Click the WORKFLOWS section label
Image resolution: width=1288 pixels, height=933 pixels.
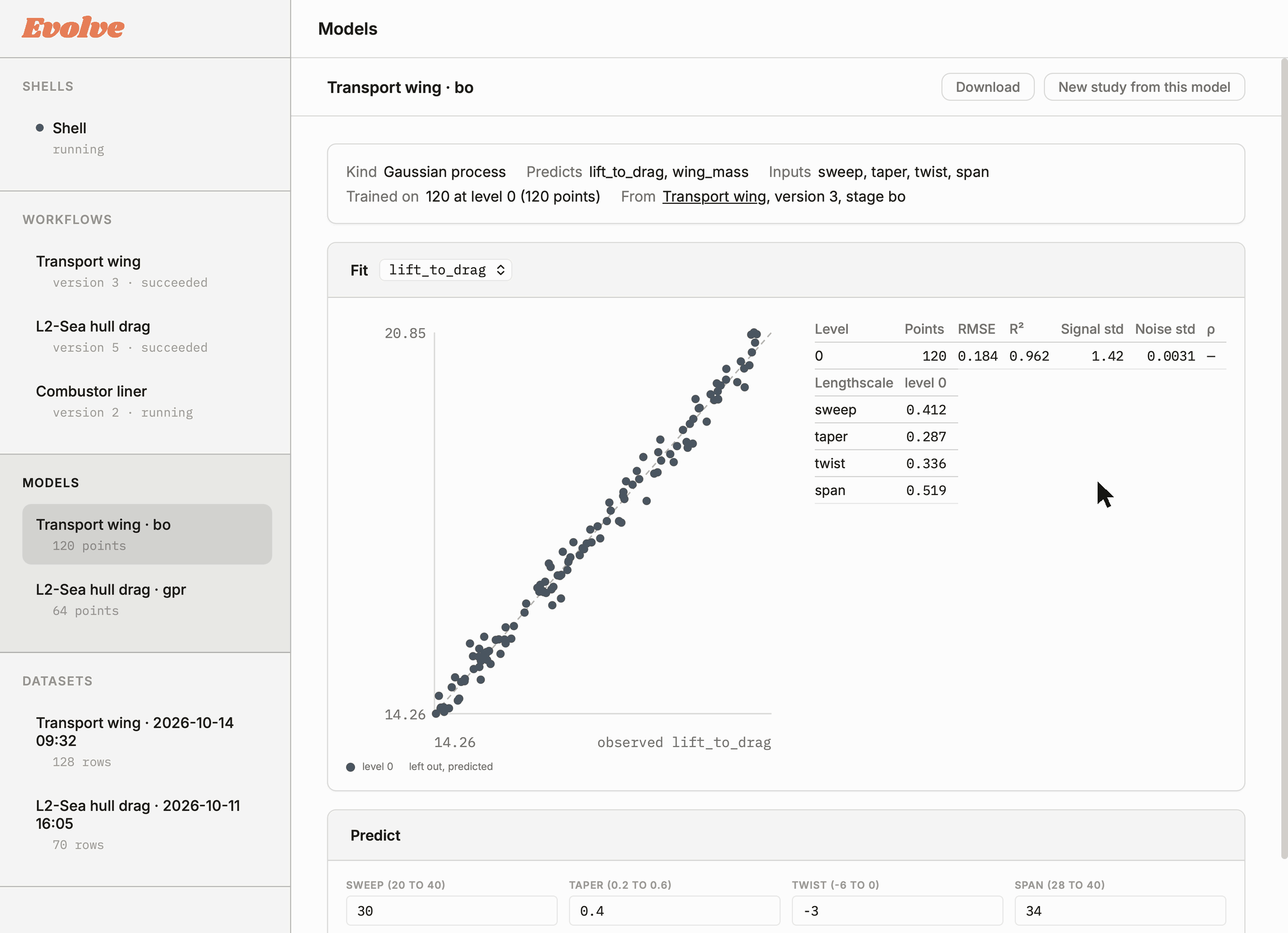tap(67, 220)
